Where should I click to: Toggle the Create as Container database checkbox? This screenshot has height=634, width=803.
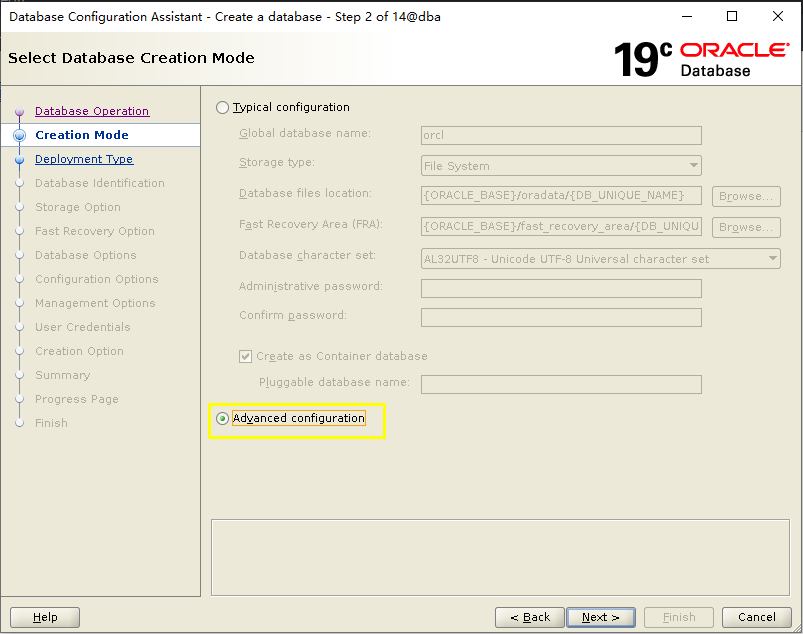pos(245,356)
